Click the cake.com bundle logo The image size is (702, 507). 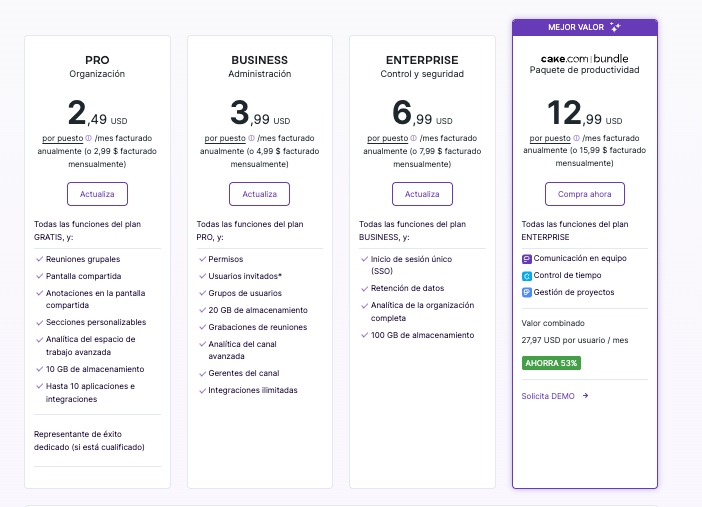coord(584,59)
